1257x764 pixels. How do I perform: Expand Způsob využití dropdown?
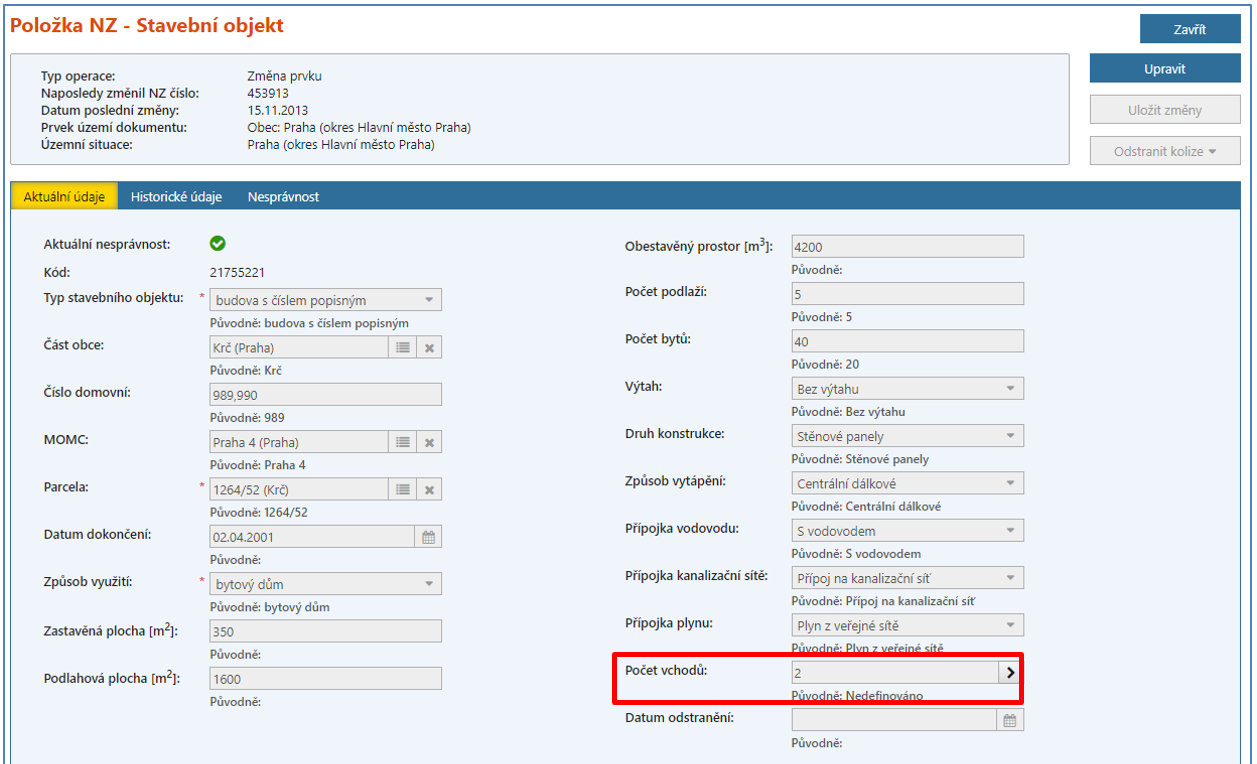[x=428, y=584]
